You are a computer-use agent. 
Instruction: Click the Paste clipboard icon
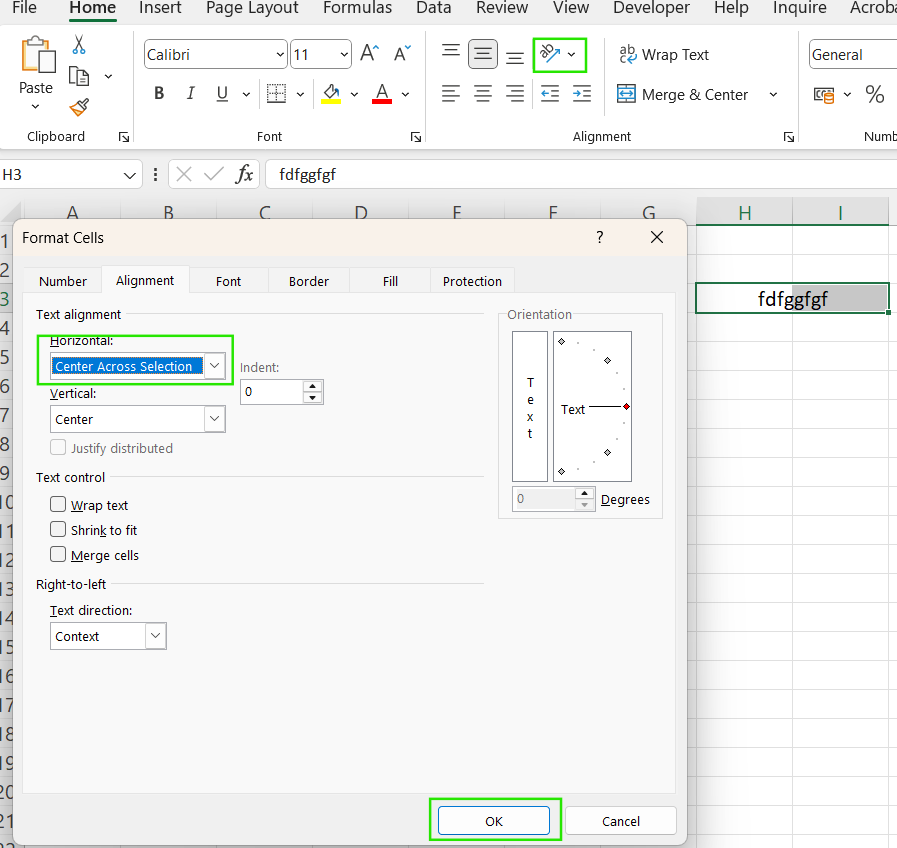click(x=38, y=55)
